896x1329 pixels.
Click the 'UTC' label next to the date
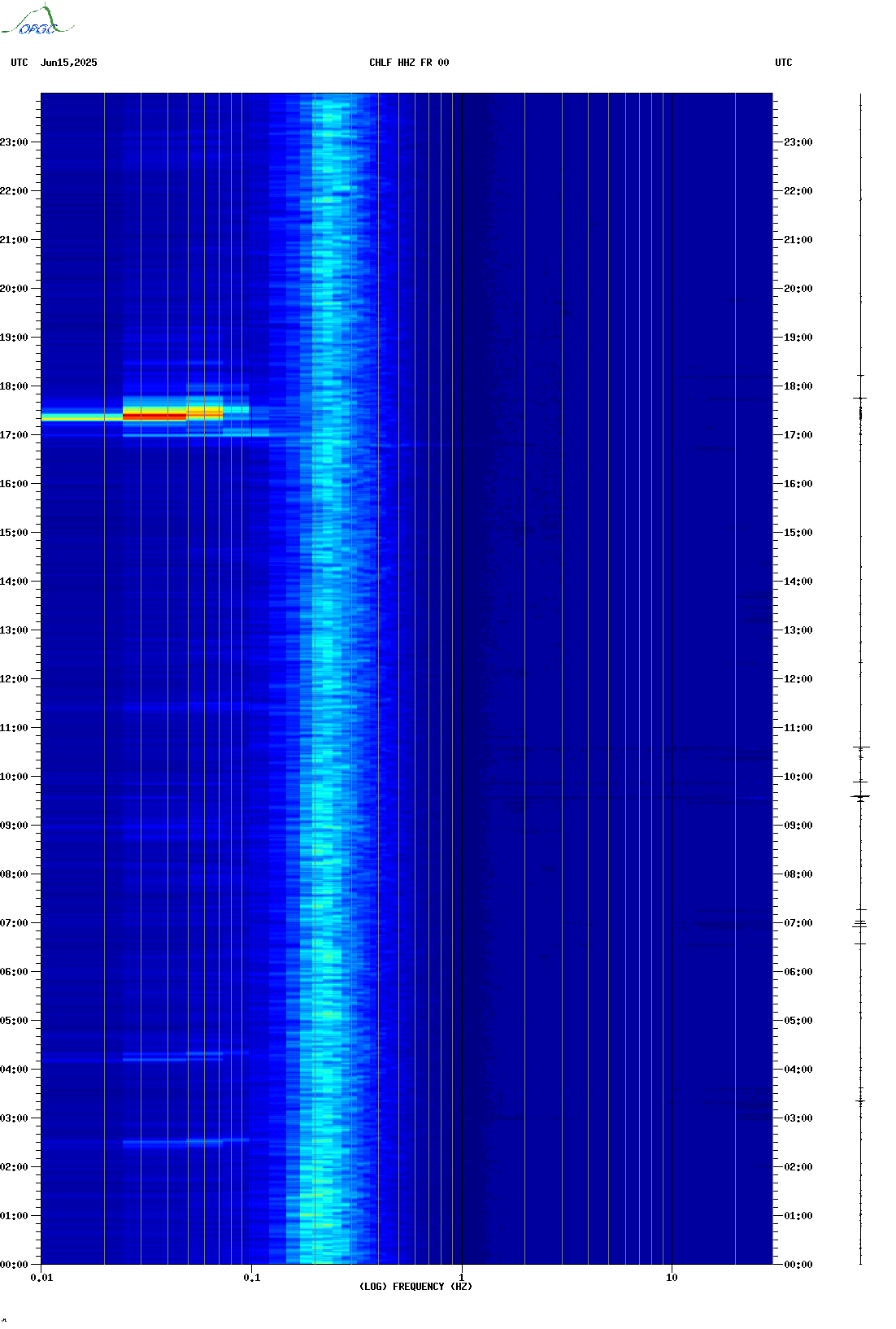[x=20, y=63]
